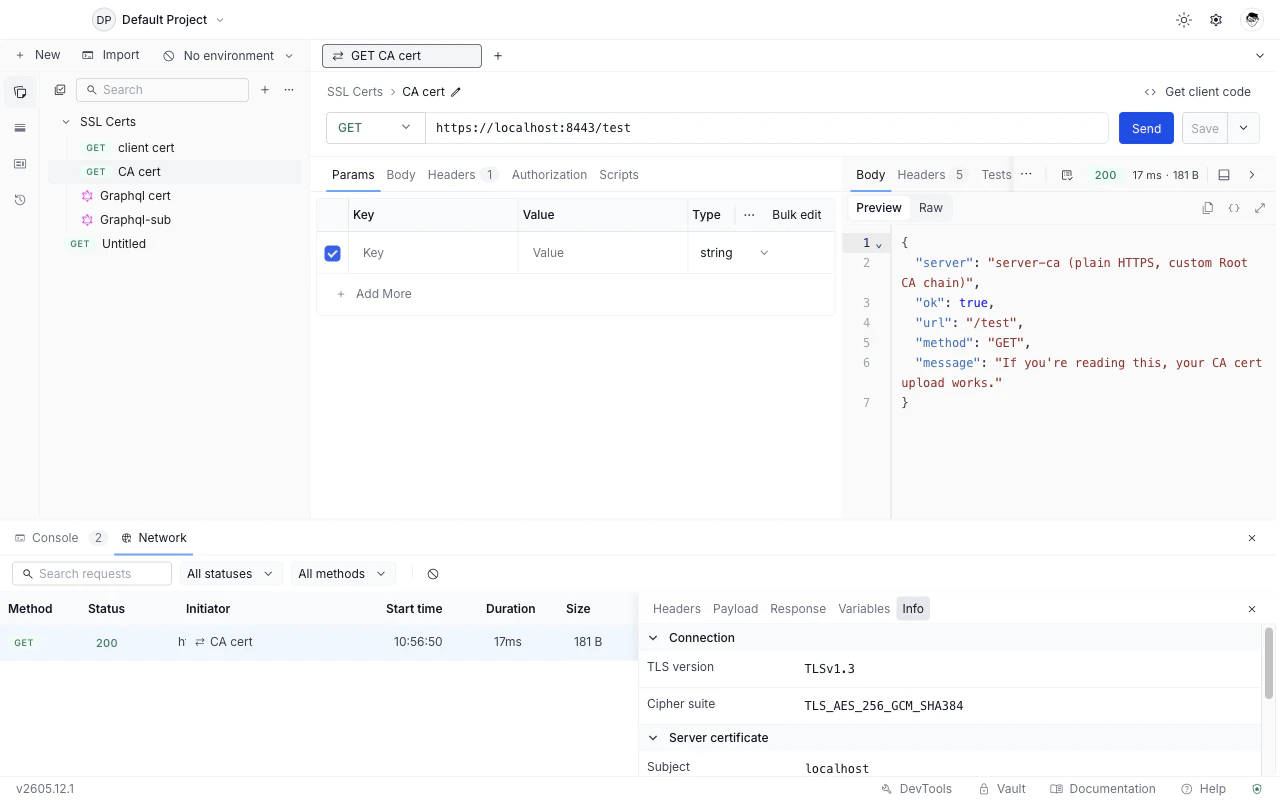The image size is (1280, 800).
Task: Add new collection item with plus icon
Action: click(x=265, y=90)
